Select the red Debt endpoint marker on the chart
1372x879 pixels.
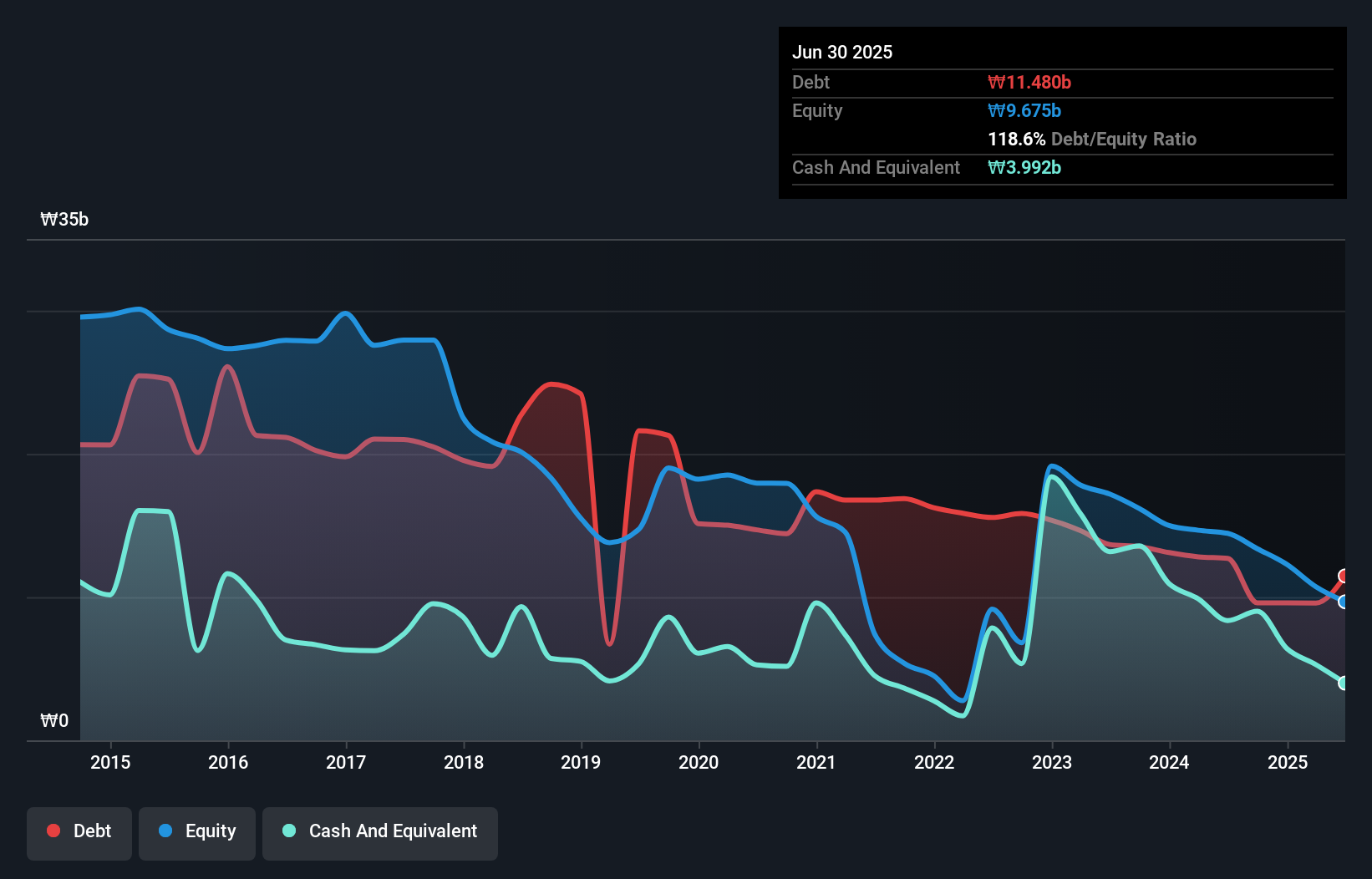coord(1344,575)
